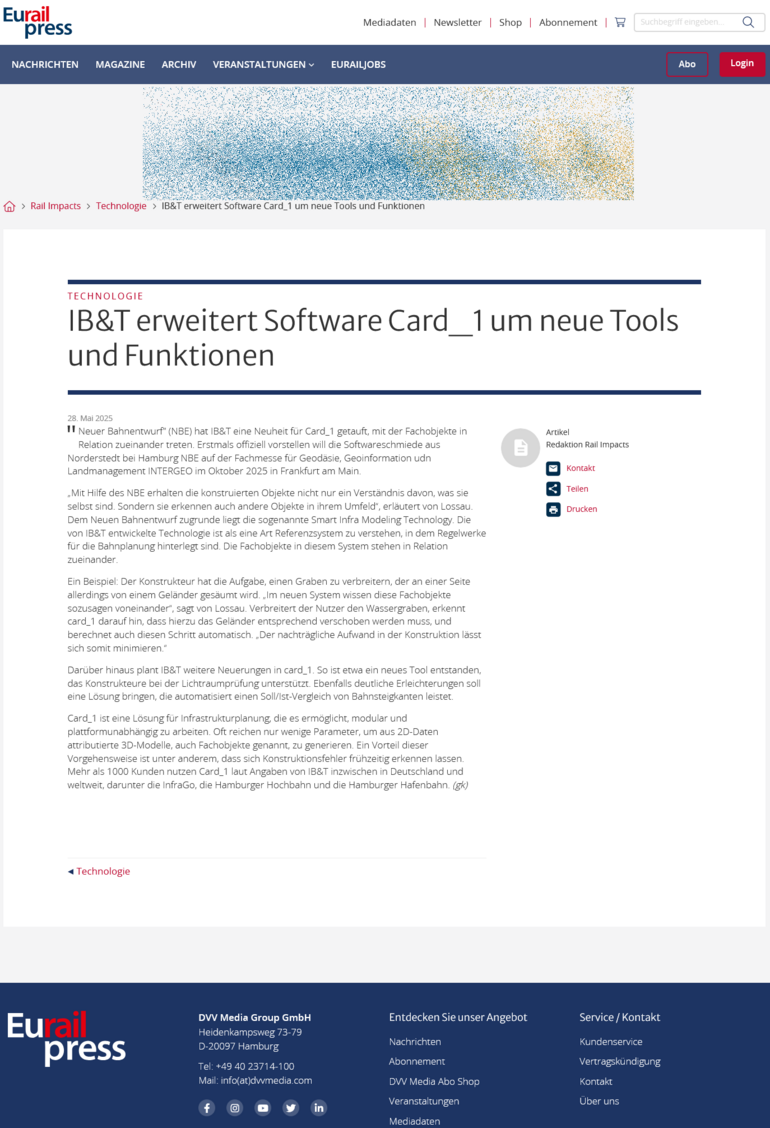Screen dimensions: 770x1128
Task: Click the back to Technologie link
Action: [102, 871]
